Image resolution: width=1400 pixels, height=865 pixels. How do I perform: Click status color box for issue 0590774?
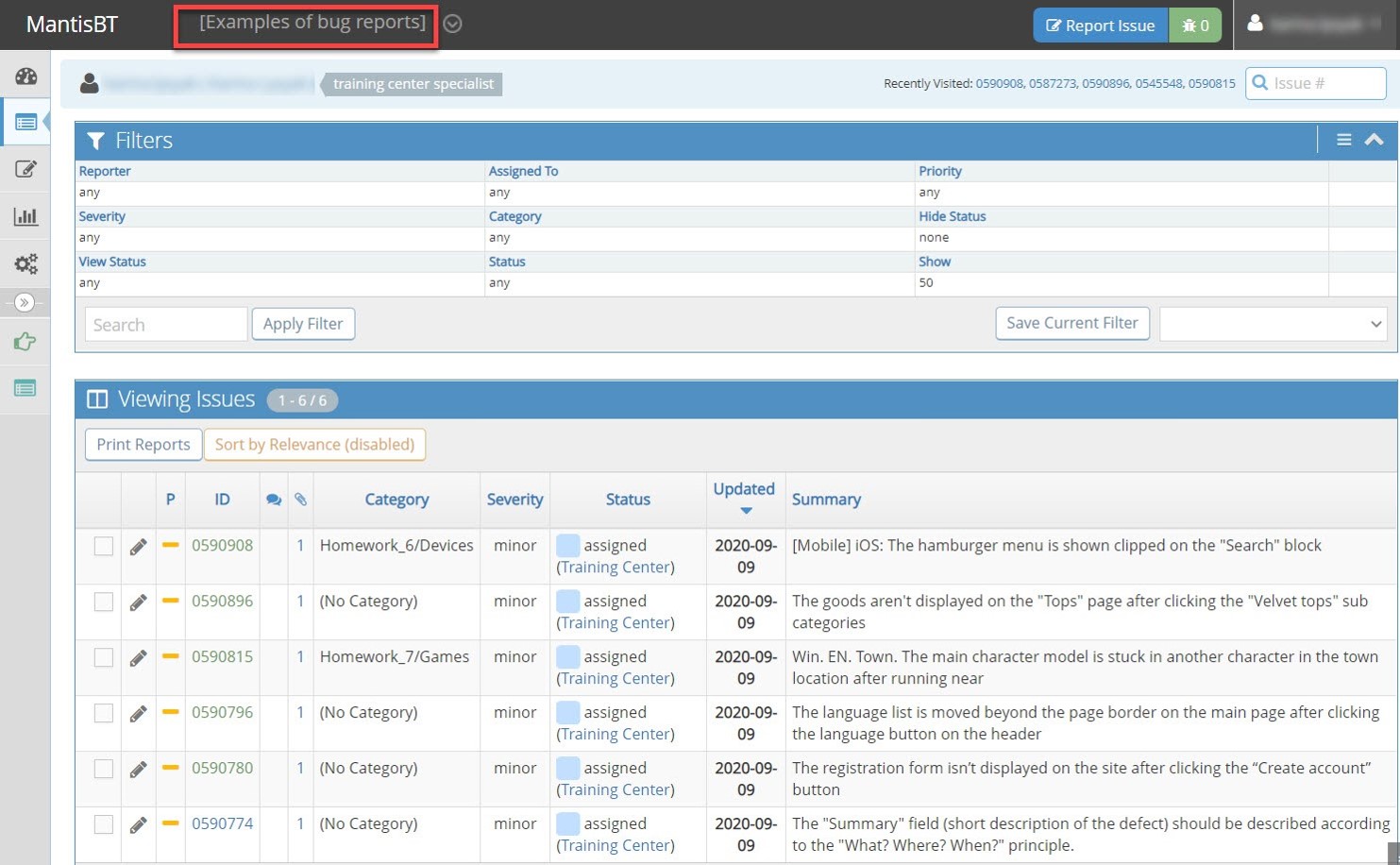[x=567, y=824]
